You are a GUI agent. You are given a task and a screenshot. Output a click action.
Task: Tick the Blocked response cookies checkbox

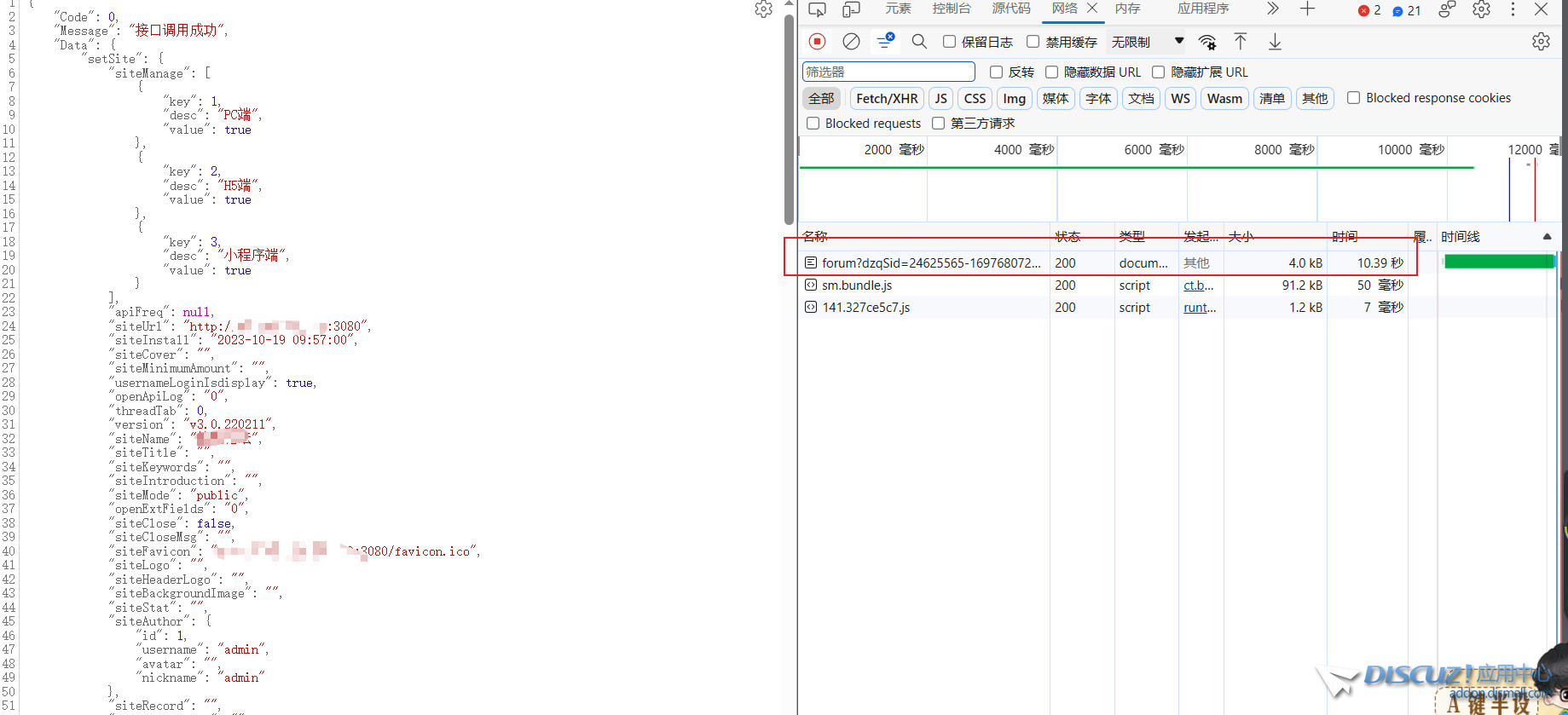(x=1353, y=98)
